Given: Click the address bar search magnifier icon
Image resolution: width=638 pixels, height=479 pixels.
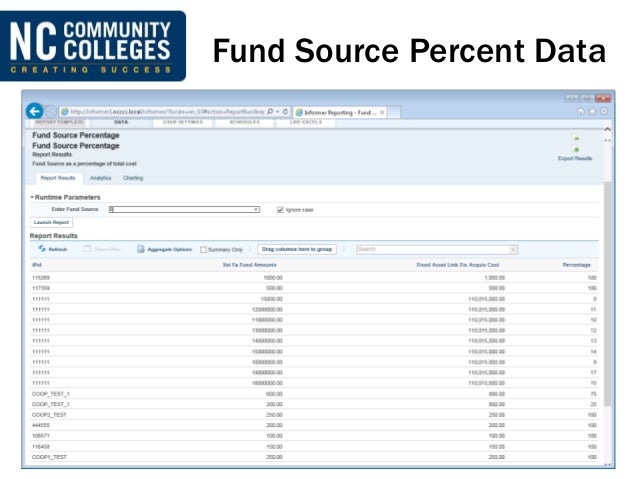Looking at the screenshot, I should (x=270, y=112).
